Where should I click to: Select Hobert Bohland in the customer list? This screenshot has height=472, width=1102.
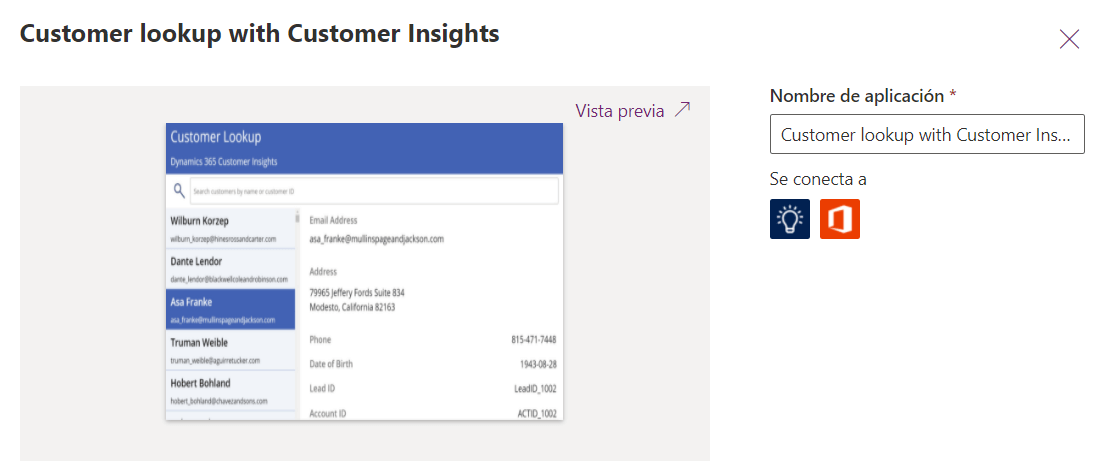pos(229,390)
